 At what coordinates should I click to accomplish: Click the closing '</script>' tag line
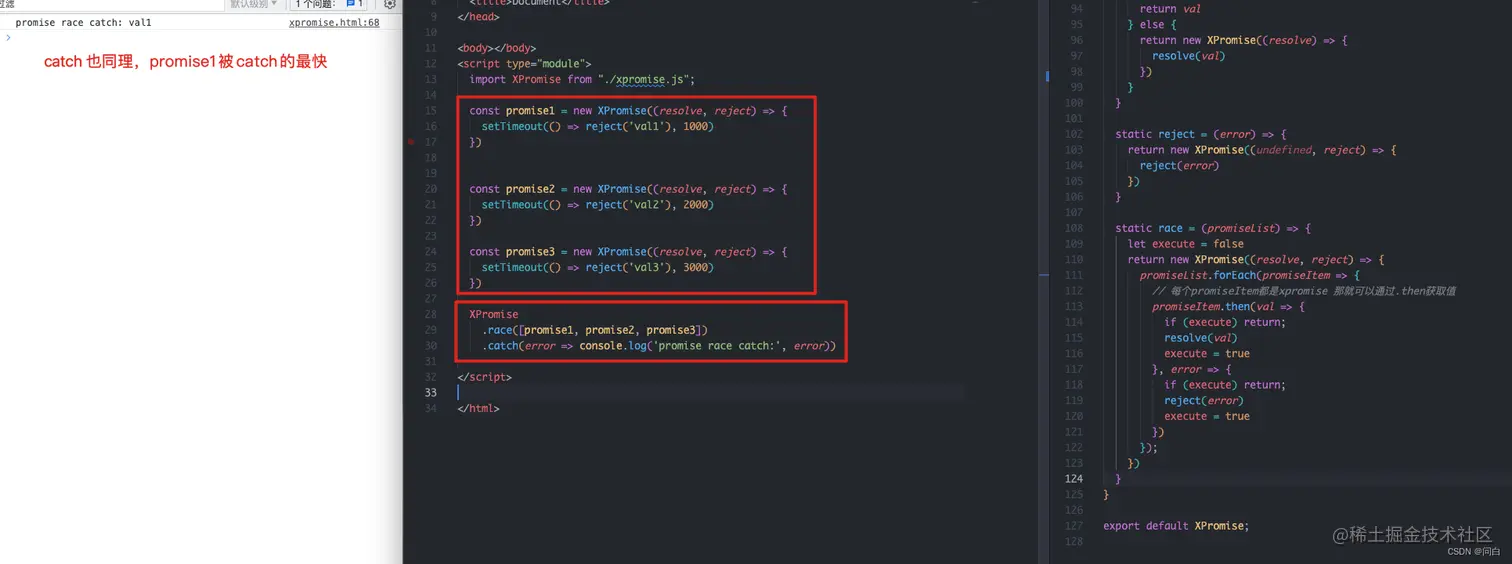pyautogui.click(x=484, y=377)
